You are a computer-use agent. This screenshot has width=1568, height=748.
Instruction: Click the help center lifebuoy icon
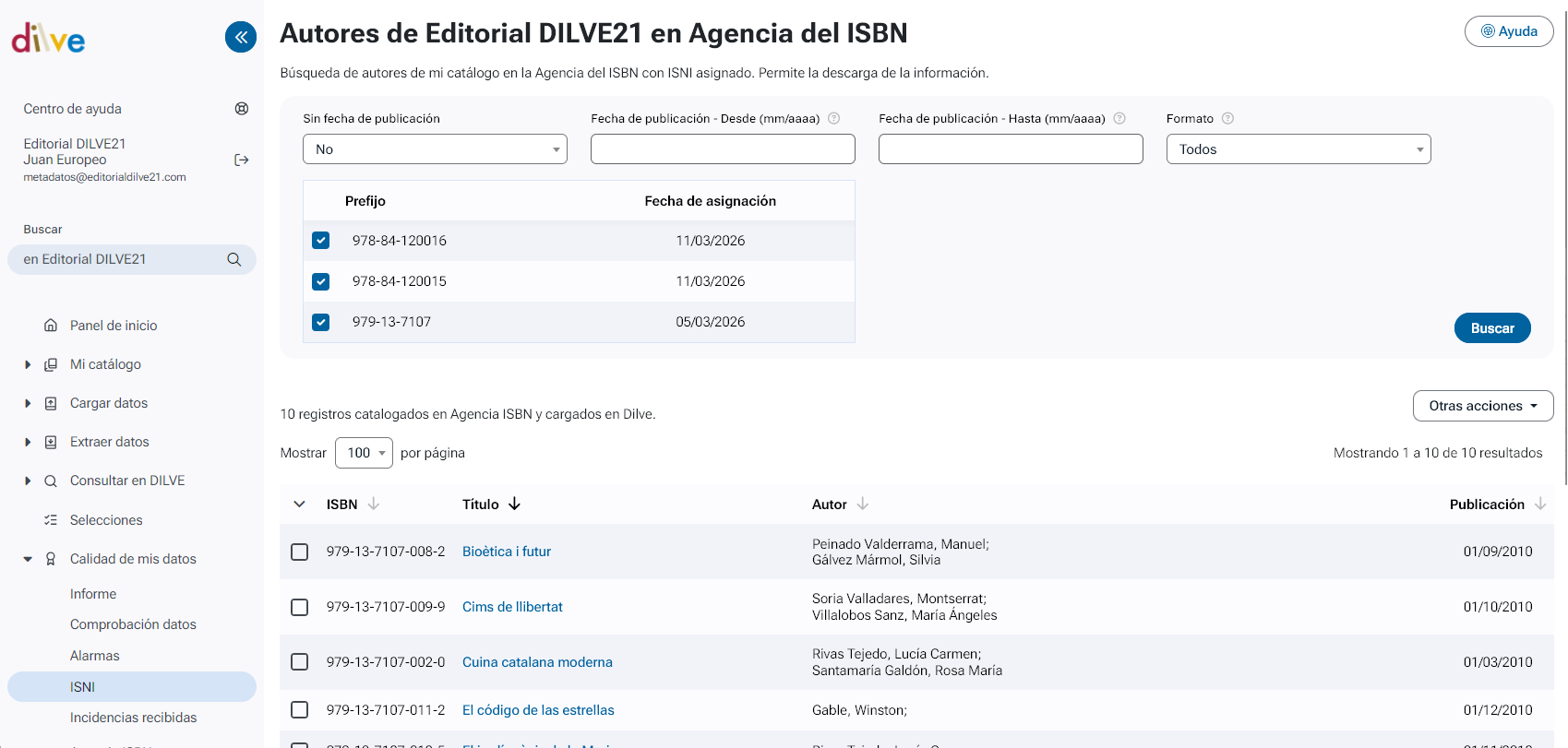click(242, 109)
